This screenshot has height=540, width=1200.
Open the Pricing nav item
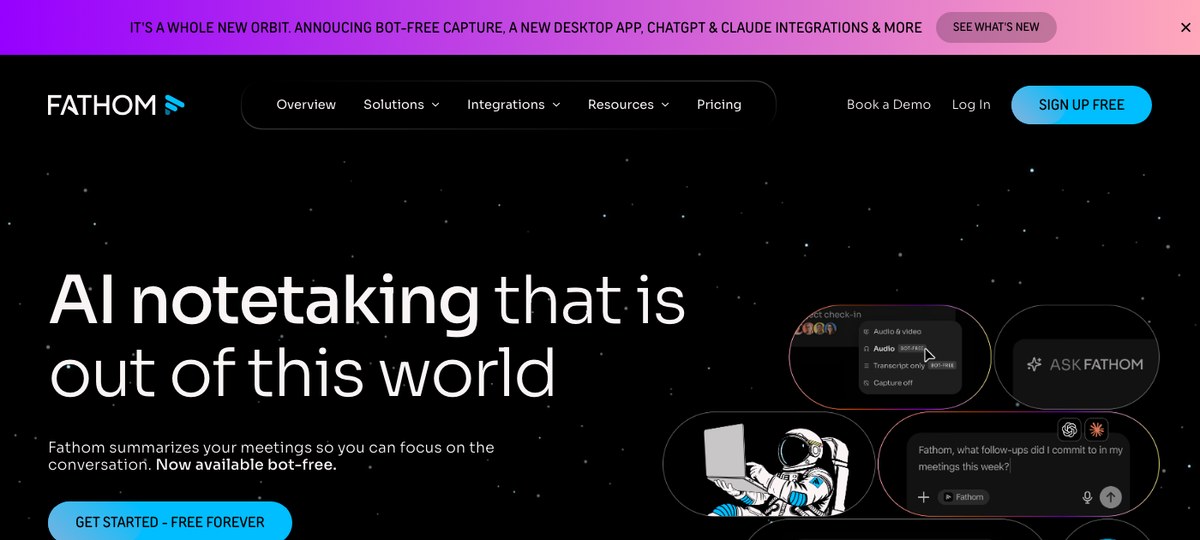tap(719, 105)
